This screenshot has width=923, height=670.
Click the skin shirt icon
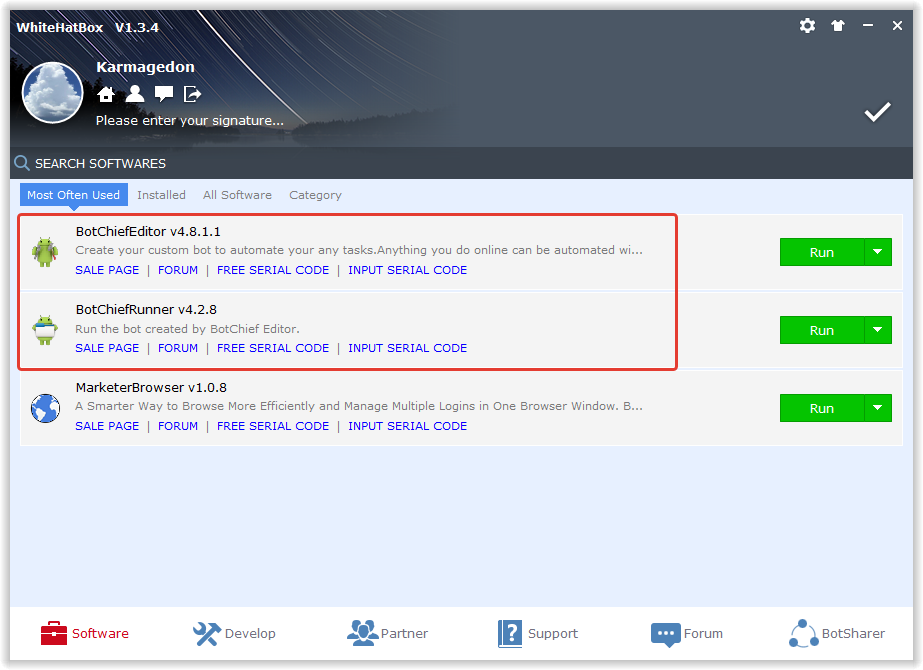pos(838,26)
